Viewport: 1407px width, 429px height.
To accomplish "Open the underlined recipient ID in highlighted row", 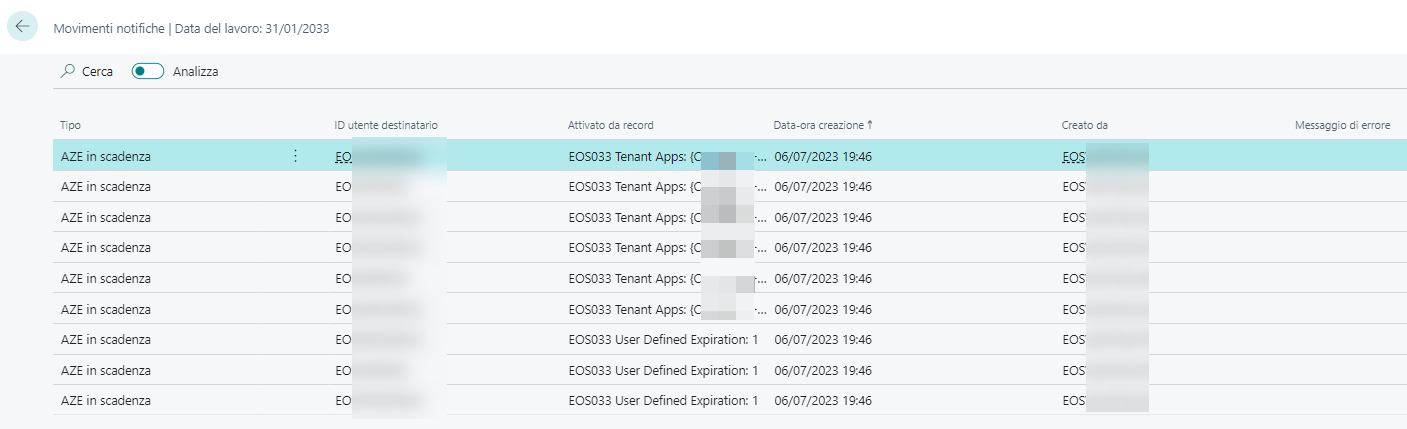I will (344, 157).
